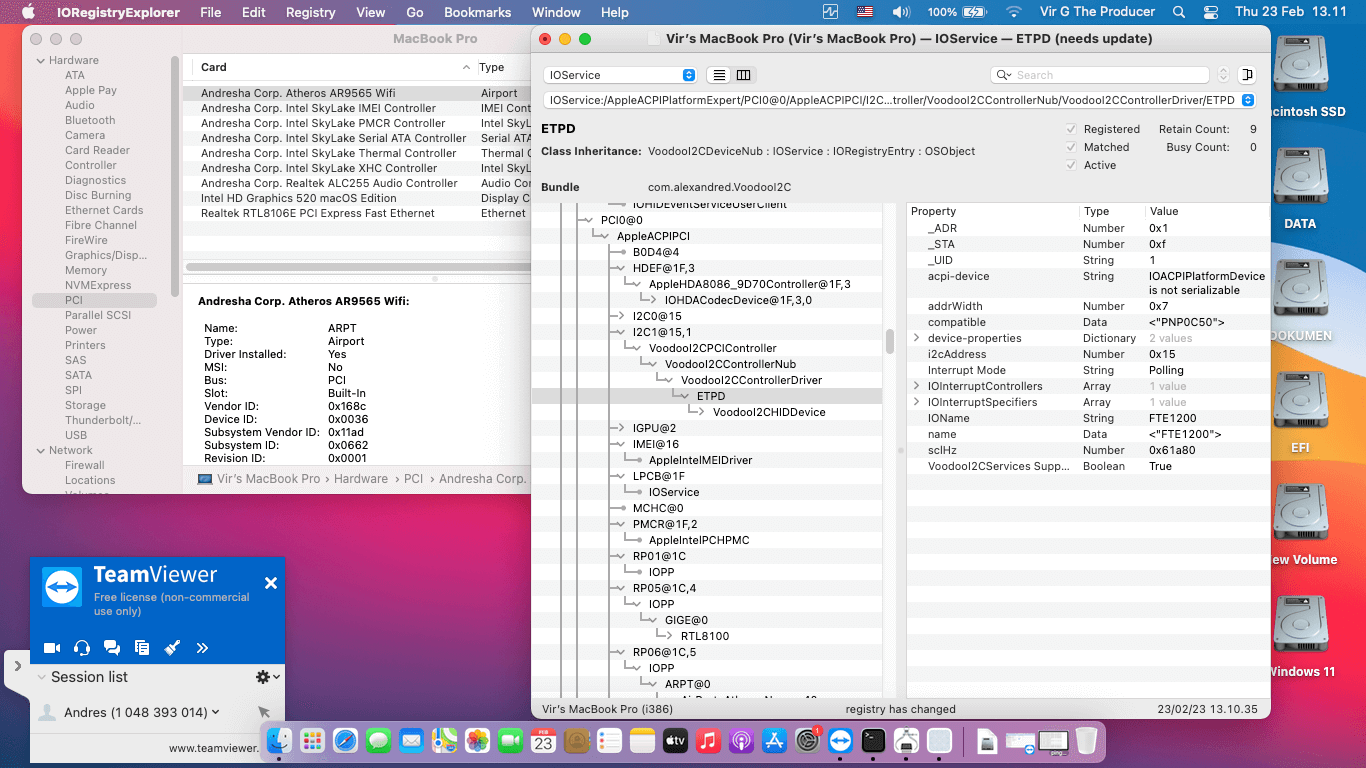Select the ETPD entry in registry tree
The height and width of the screenshot is (768, 1366).
[x=711, y=396]
